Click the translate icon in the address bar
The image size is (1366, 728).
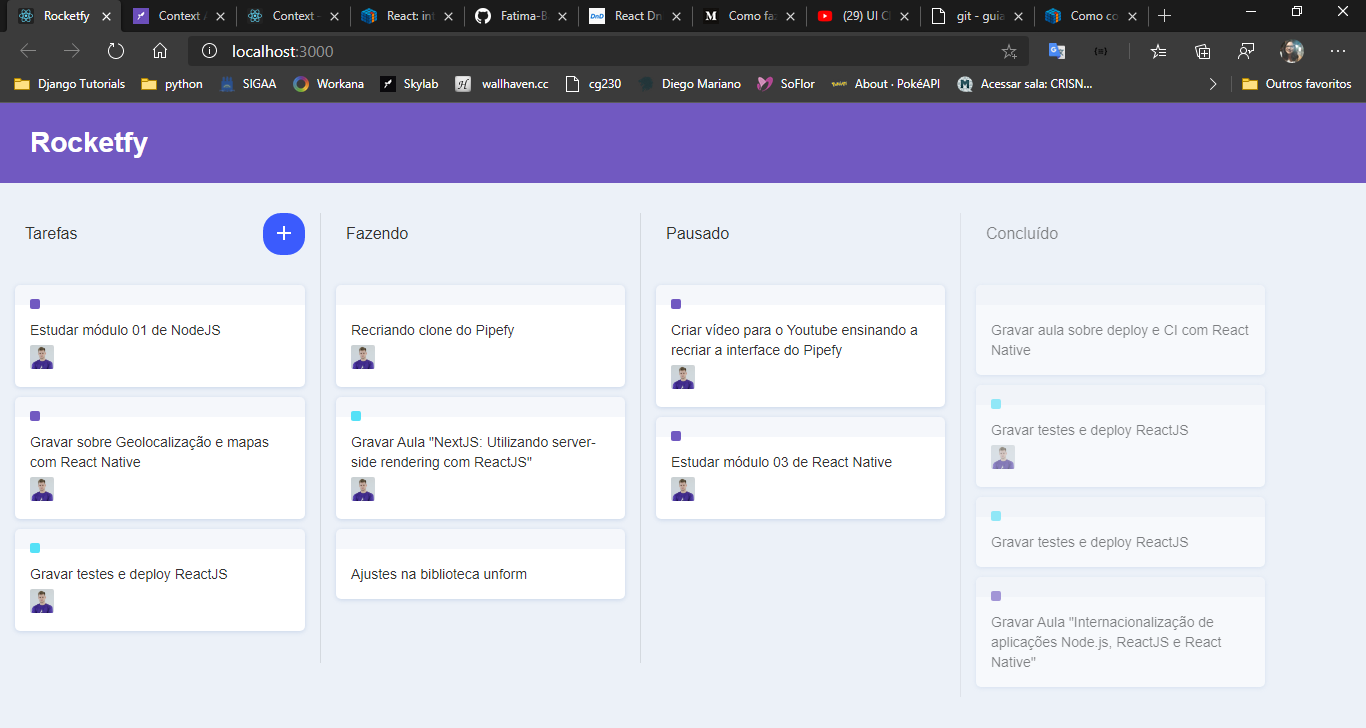tap(1056, 50)
